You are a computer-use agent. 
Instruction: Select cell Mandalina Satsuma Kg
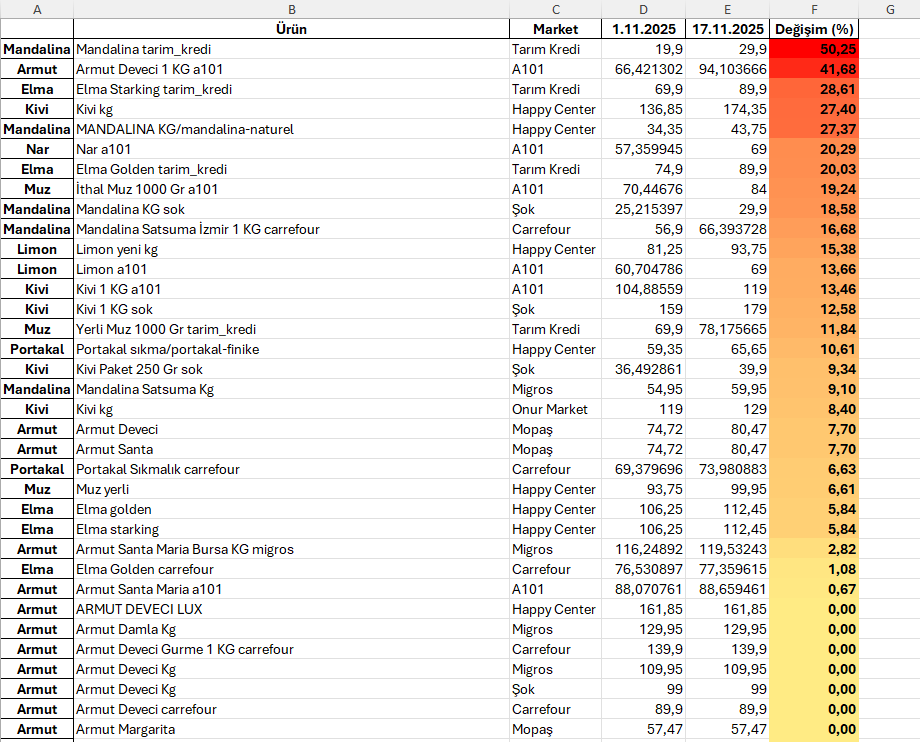(x=292, y=389)
